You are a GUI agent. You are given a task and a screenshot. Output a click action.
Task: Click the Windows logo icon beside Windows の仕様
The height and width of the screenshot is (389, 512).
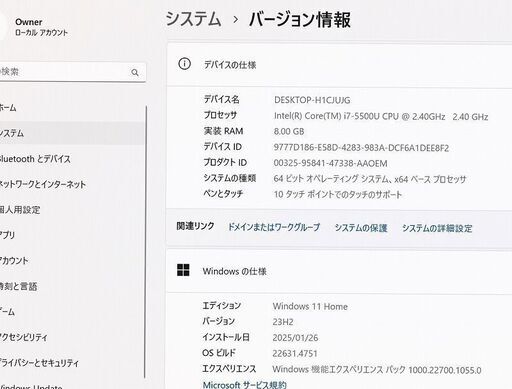point(183,270)
